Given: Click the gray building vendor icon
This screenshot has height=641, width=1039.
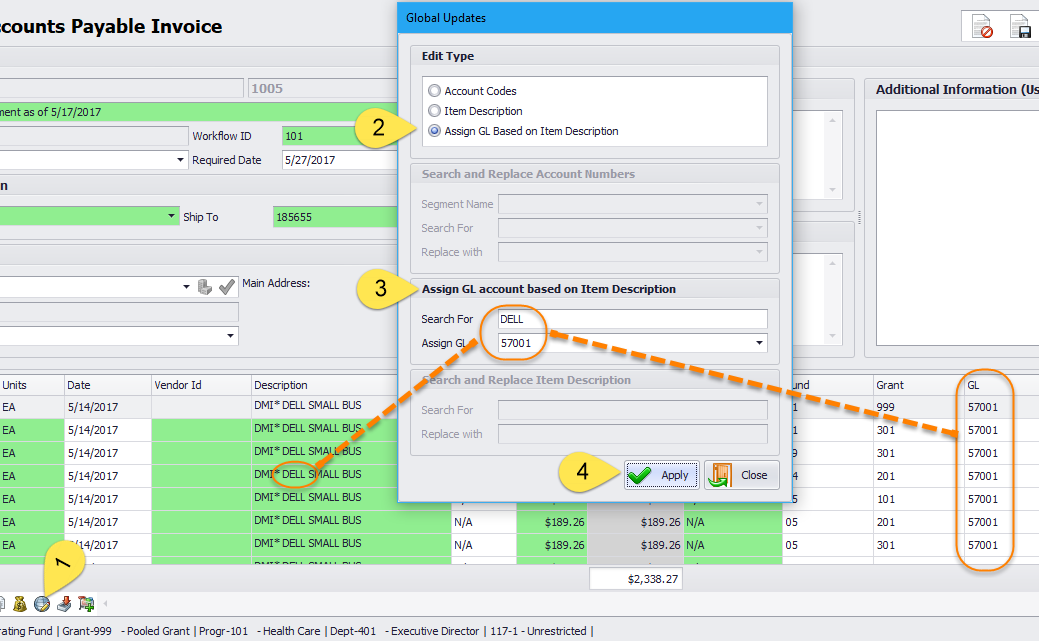Looking at the screenshot, I should [x=205, y=287].
